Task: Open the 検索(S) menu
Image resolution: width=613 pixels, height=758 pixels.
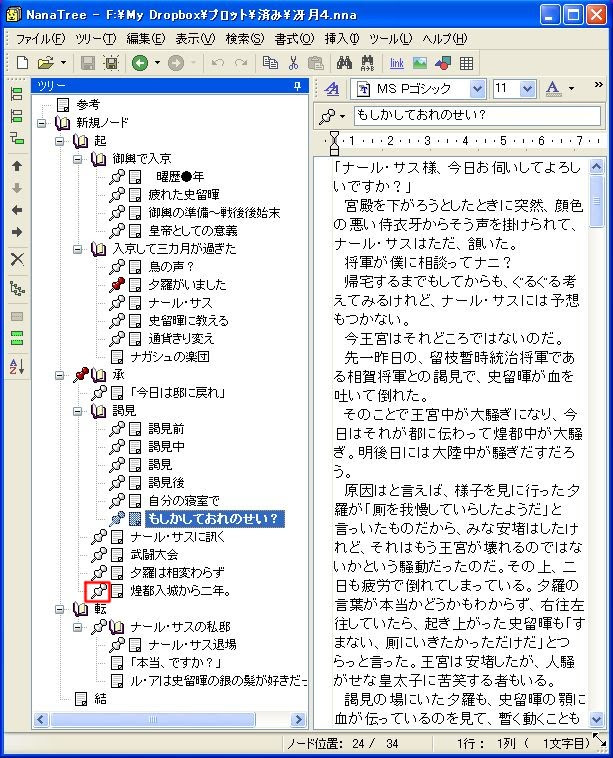Action: coord(245,39)
